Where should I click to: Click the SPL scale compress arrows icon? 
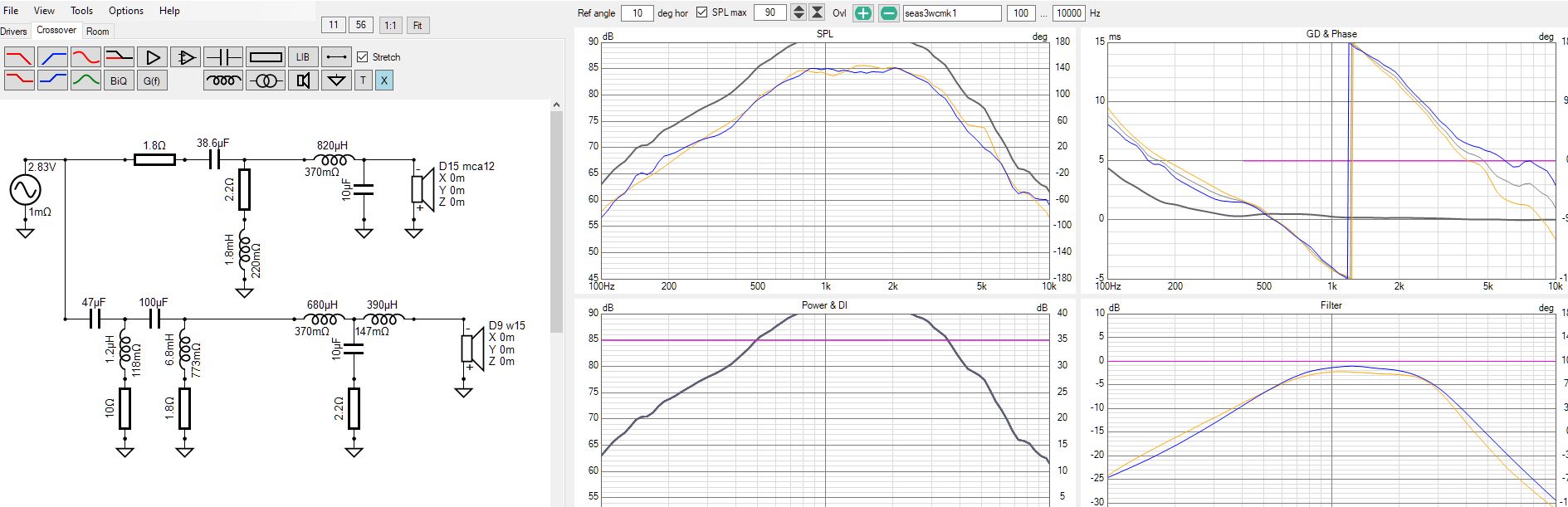pos(818,12)
